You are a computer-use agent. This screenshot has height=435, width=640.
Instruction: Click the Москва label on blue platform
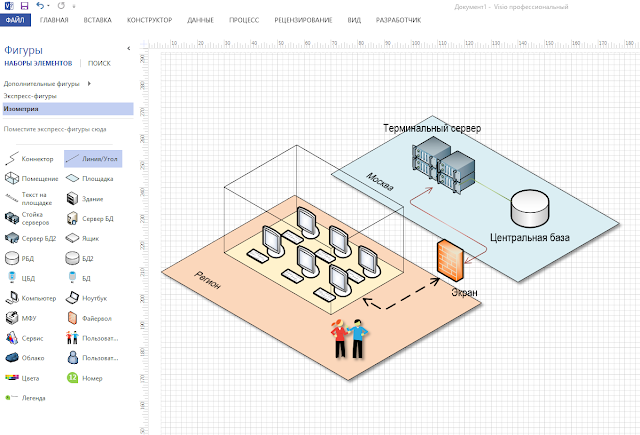380,182
